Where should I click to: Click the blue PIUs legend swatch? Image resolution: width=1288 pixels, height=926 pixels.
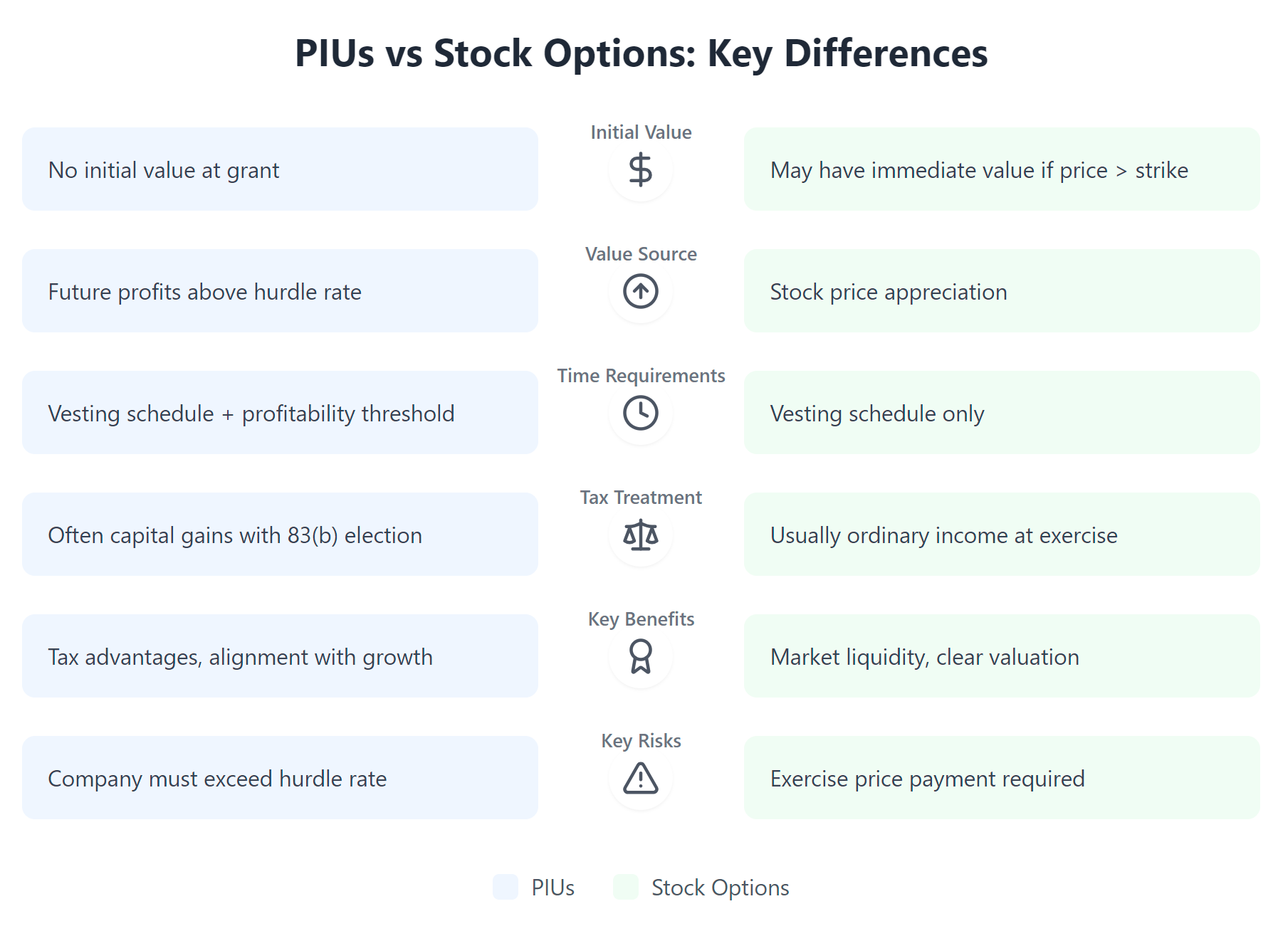[x=506, y=887]
